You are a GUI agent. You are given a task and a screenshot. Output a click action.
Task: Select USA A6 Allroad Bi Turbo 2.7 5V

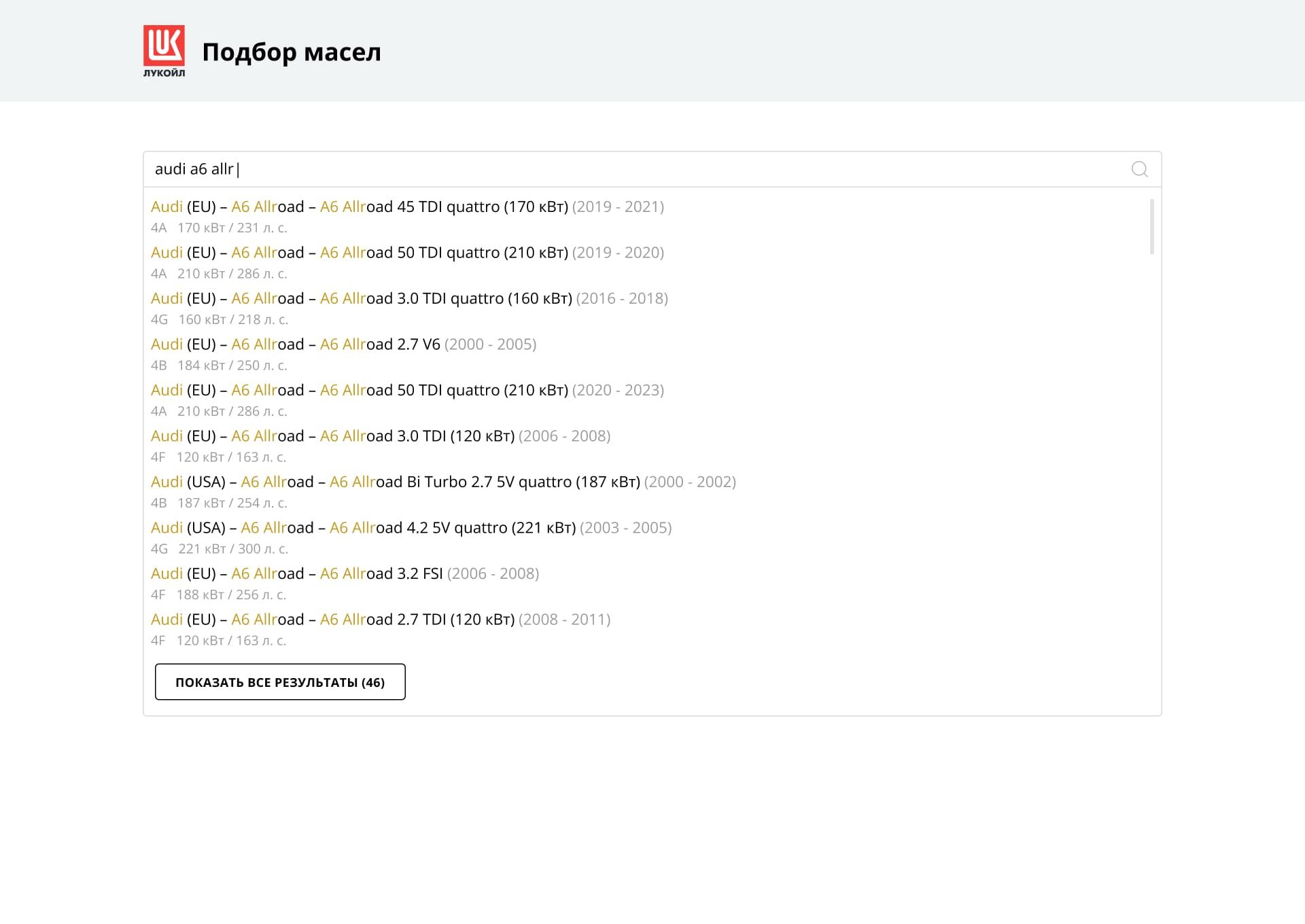tap(443, 482)
